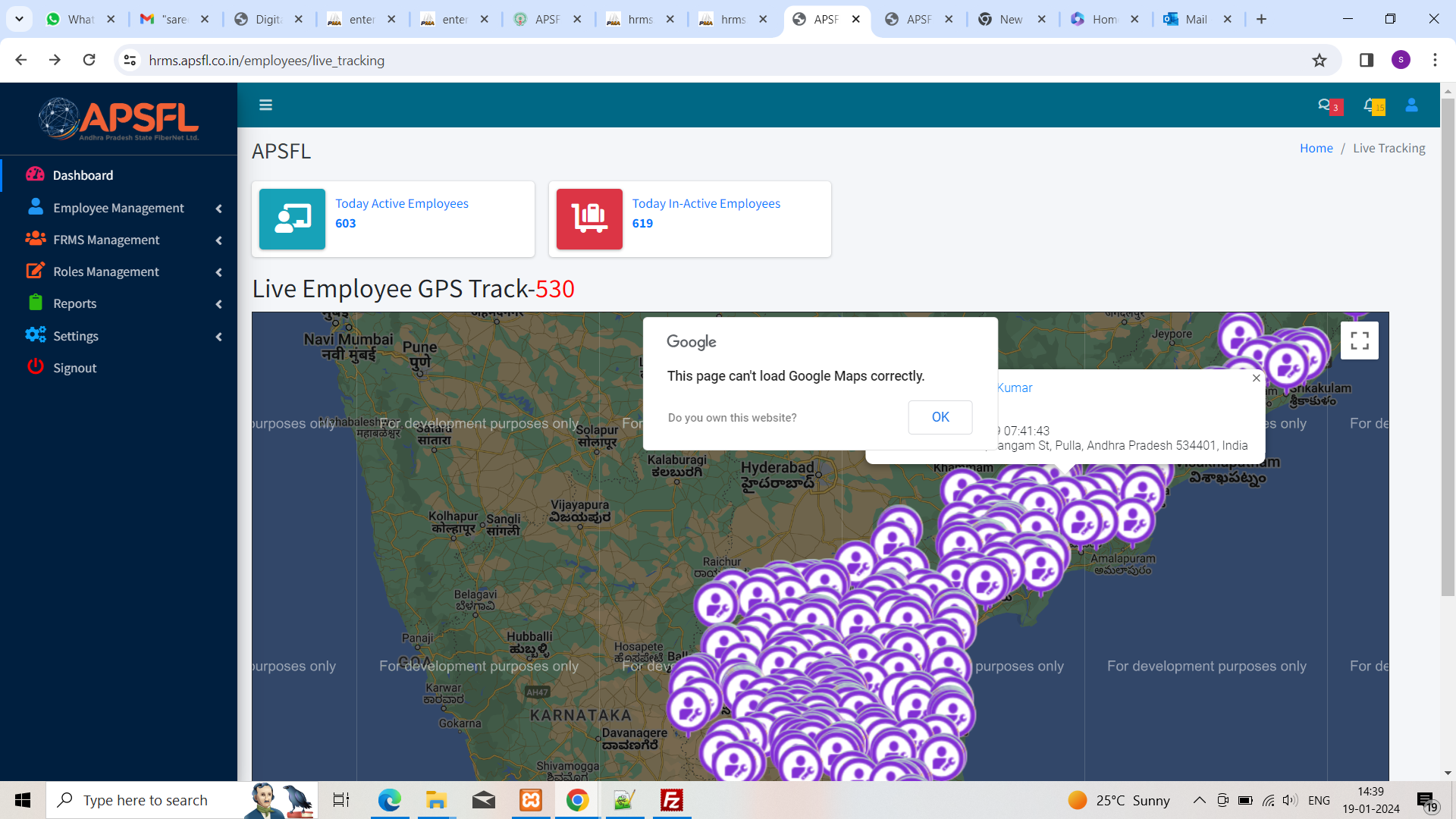Click OK in Google Maps dialog
The height and width of the screenshot is (819, 1456).
(x=940, y=417)
